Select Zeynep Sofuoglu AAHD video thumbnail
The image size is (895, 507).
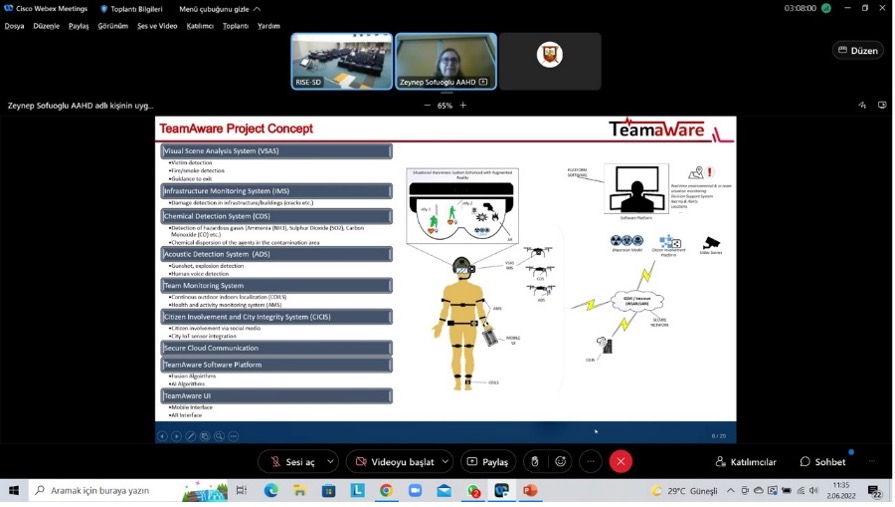[446, 61]
